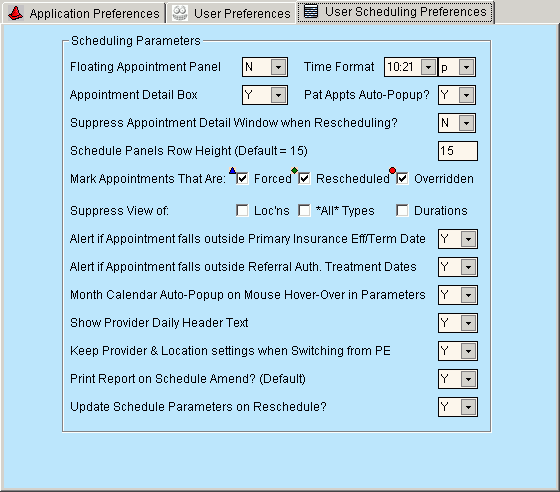Check the *All* Types suppress checkbox

click(304, 210)
